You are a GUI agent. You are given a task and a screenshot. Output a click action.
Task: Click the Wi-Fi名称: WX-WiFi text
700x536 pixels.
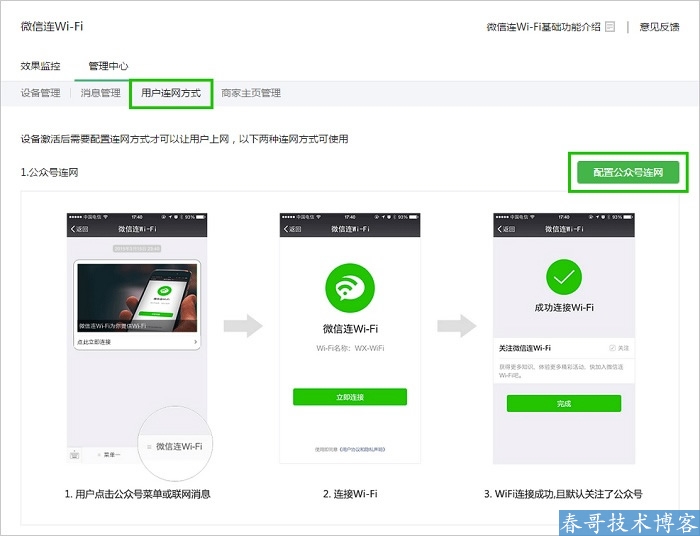pyautogui.click(x=350, y=348)
